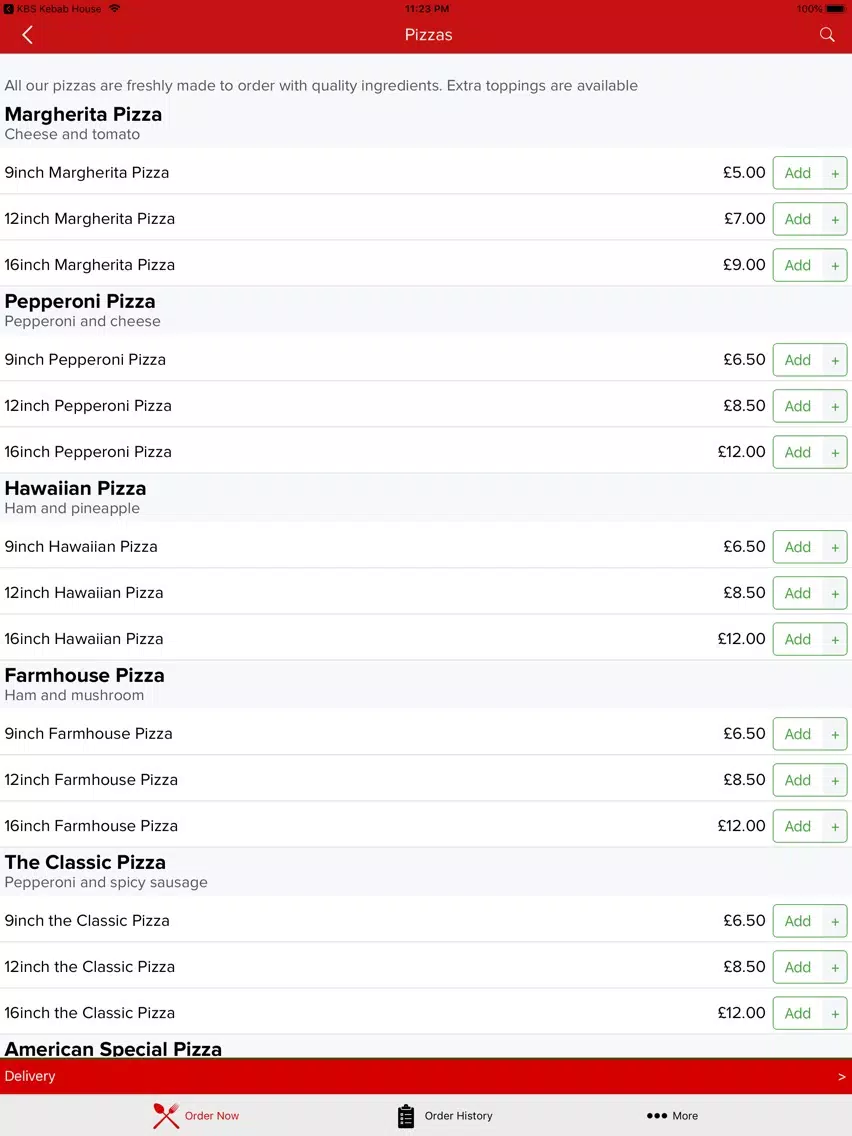
Task: Open the search magnifier icon
Action: click(x=827, y=35)
